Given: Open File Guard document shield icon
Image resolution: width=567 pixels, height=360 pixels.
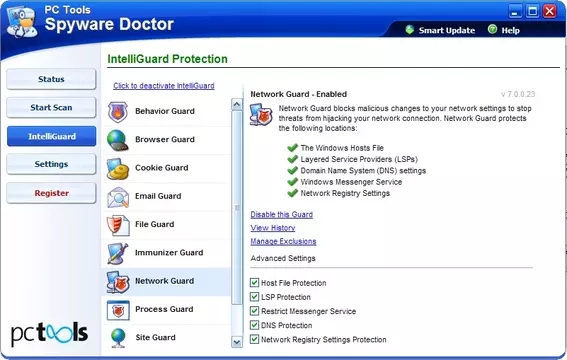Looking at the screenshot, I should [x=118, y=225].
